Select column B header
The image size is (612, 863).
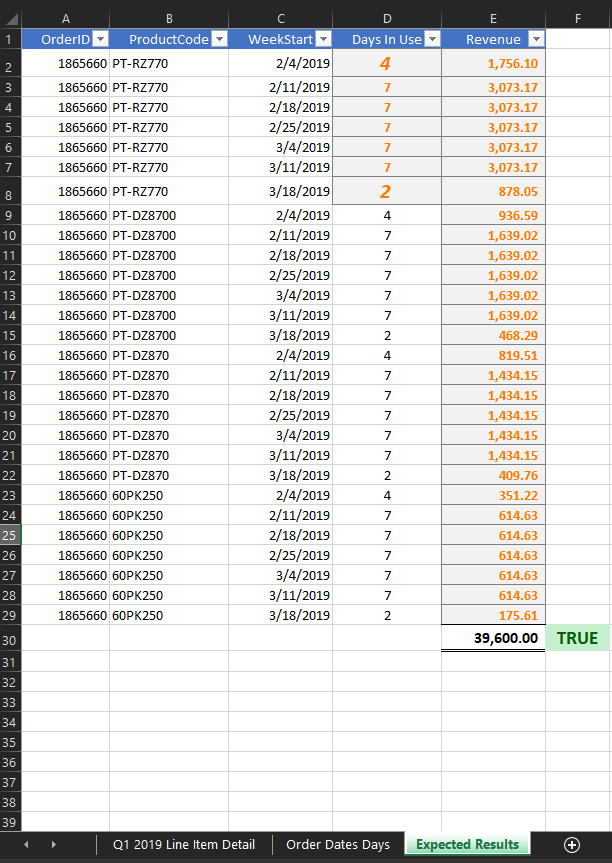click(169, 19)
